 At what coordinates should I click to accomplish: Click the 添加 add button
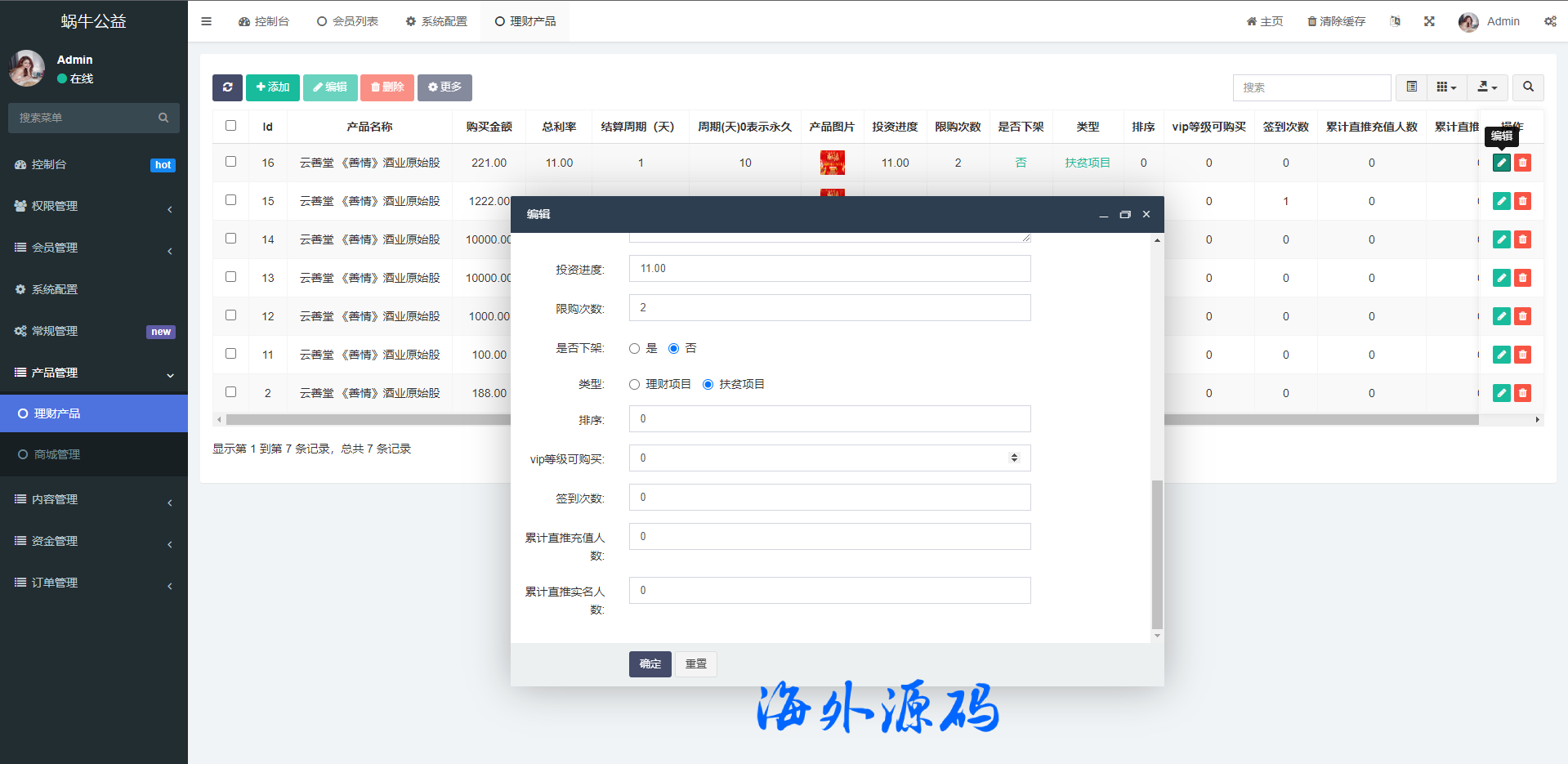coord(273,87)
